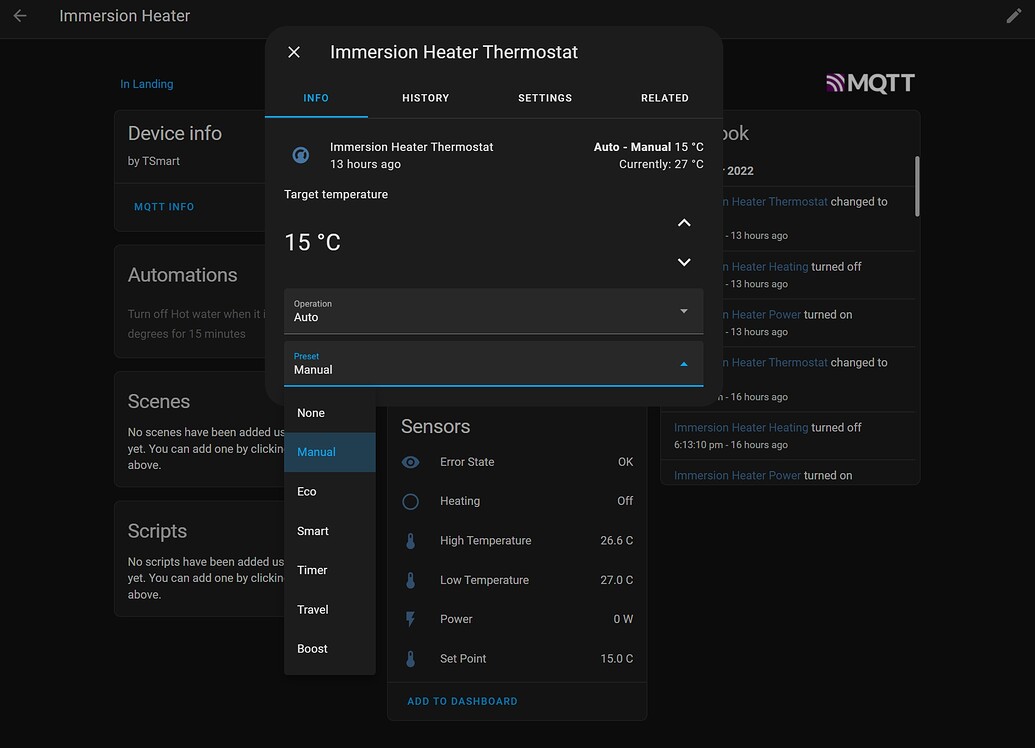Select Smart preset
Viewport: 1035px width, 748px height.
click(330, 531)
